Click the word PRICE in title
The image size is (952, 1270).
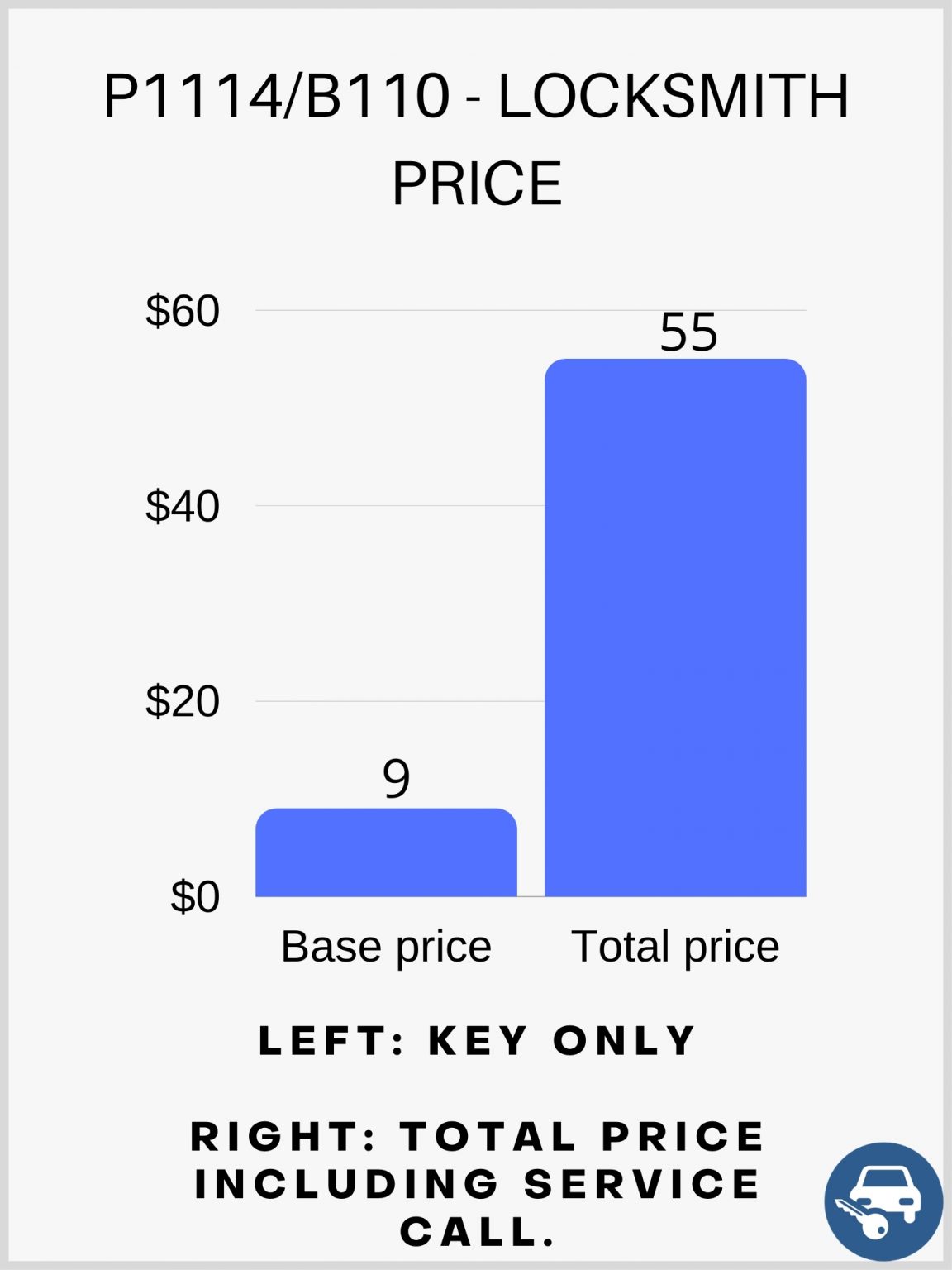point(477,184)
